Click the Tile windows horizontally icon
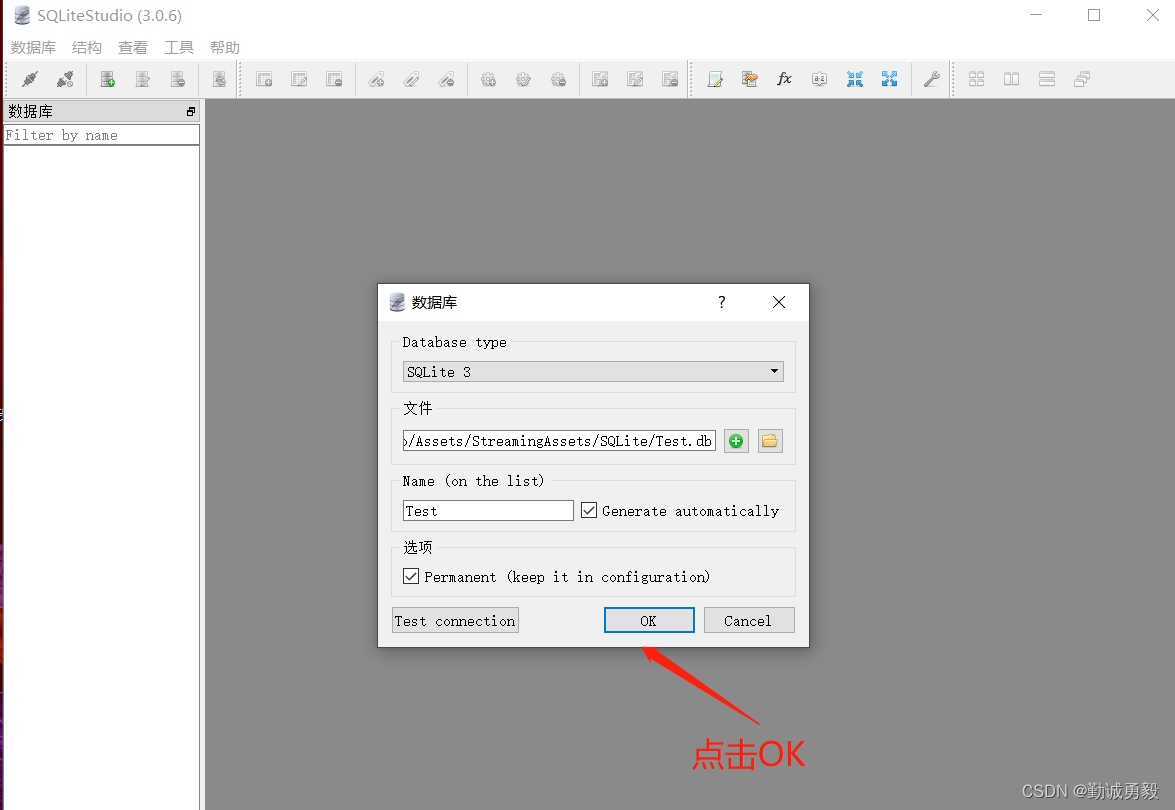1175x810 pixels. point(1047,79)
